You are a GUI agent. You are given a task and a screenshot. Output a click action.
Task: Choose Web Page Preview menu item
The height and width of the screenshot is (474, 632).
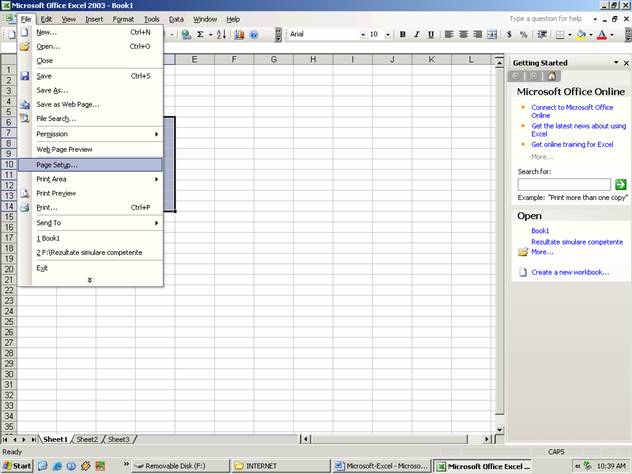tap(90, 150)
